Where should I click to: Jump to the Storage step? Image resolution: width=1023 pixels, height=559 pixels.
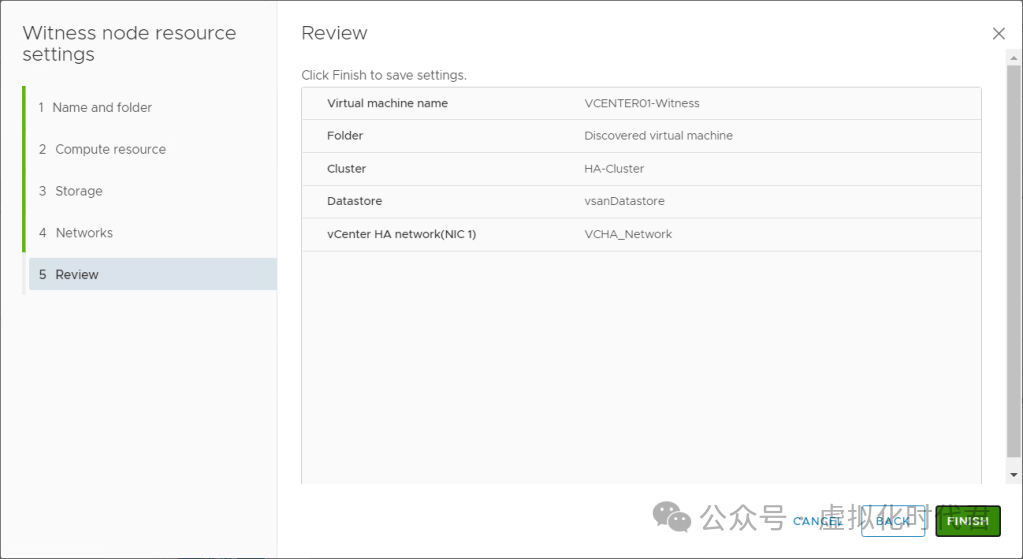[x=78, y=191]
